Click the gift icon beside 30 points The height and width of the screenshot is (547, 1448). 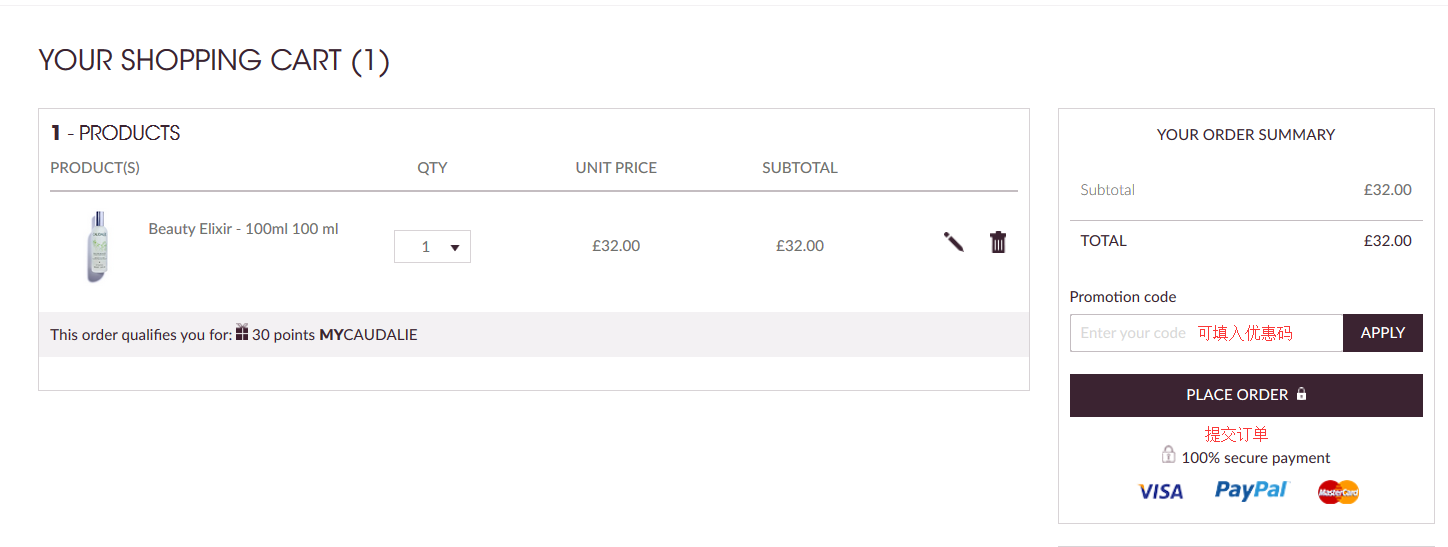(x=242, y=332)
